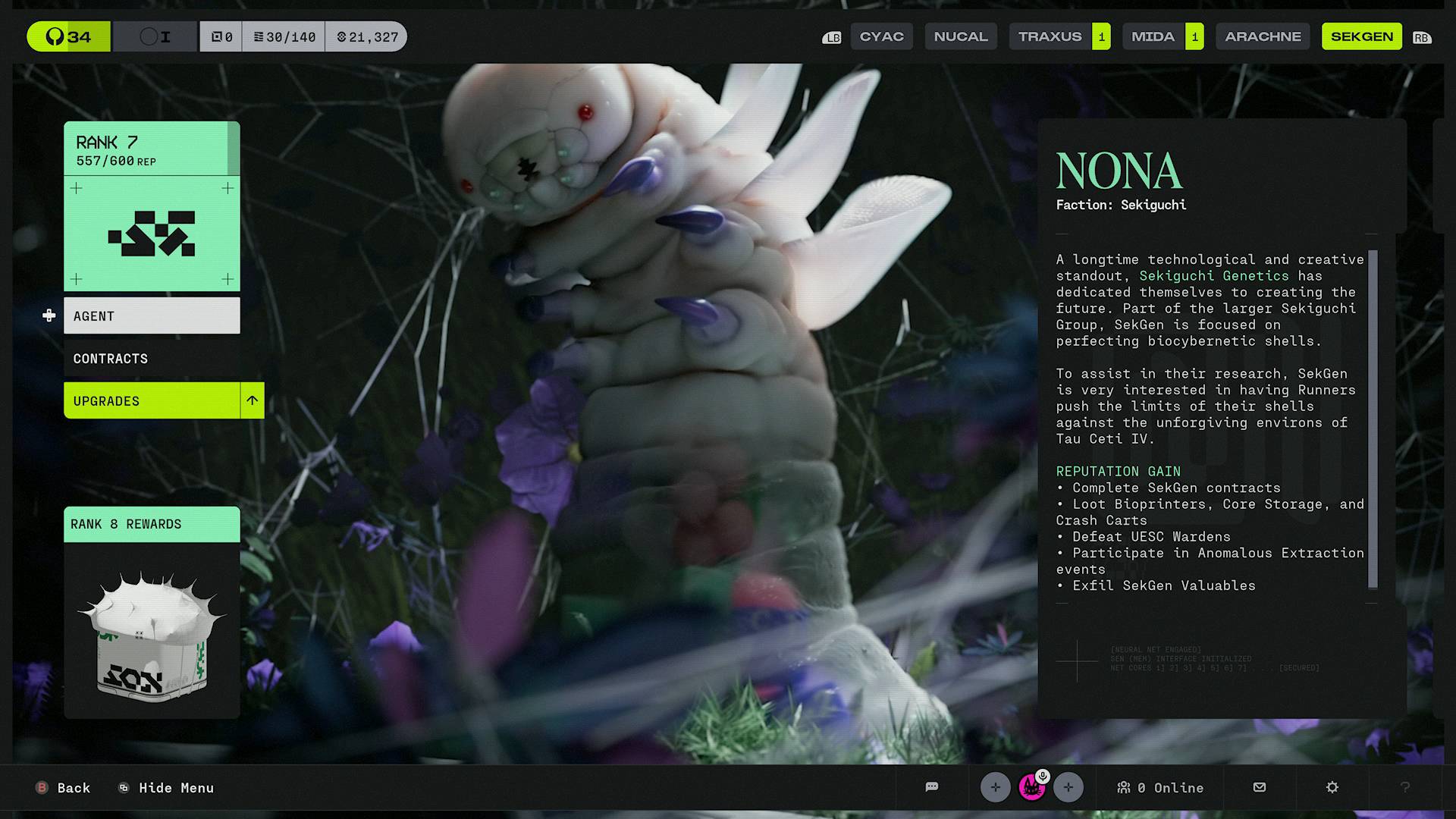Viewport: 1456px width, 819px height.
Task: Open the settings gear icon
Action: tap(1332, 787)
